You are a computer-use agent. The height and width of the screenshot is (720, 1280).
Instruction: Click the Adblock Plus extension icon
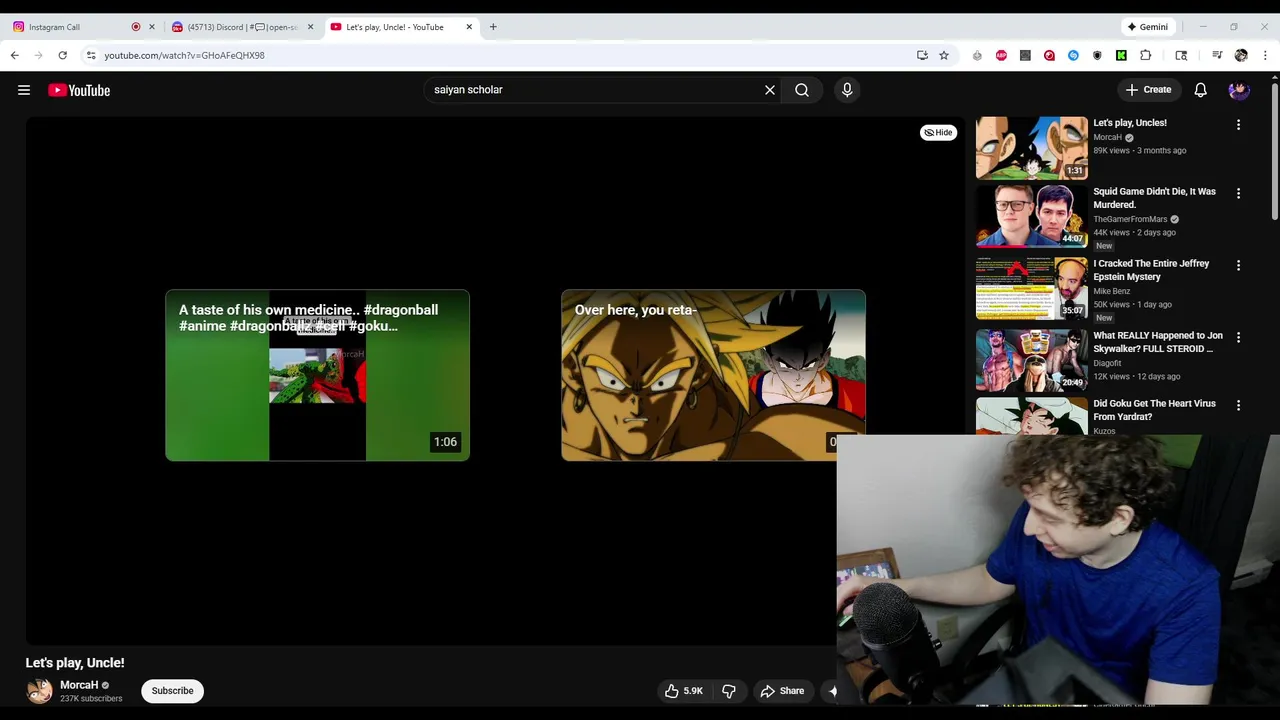coord(1001,55)
